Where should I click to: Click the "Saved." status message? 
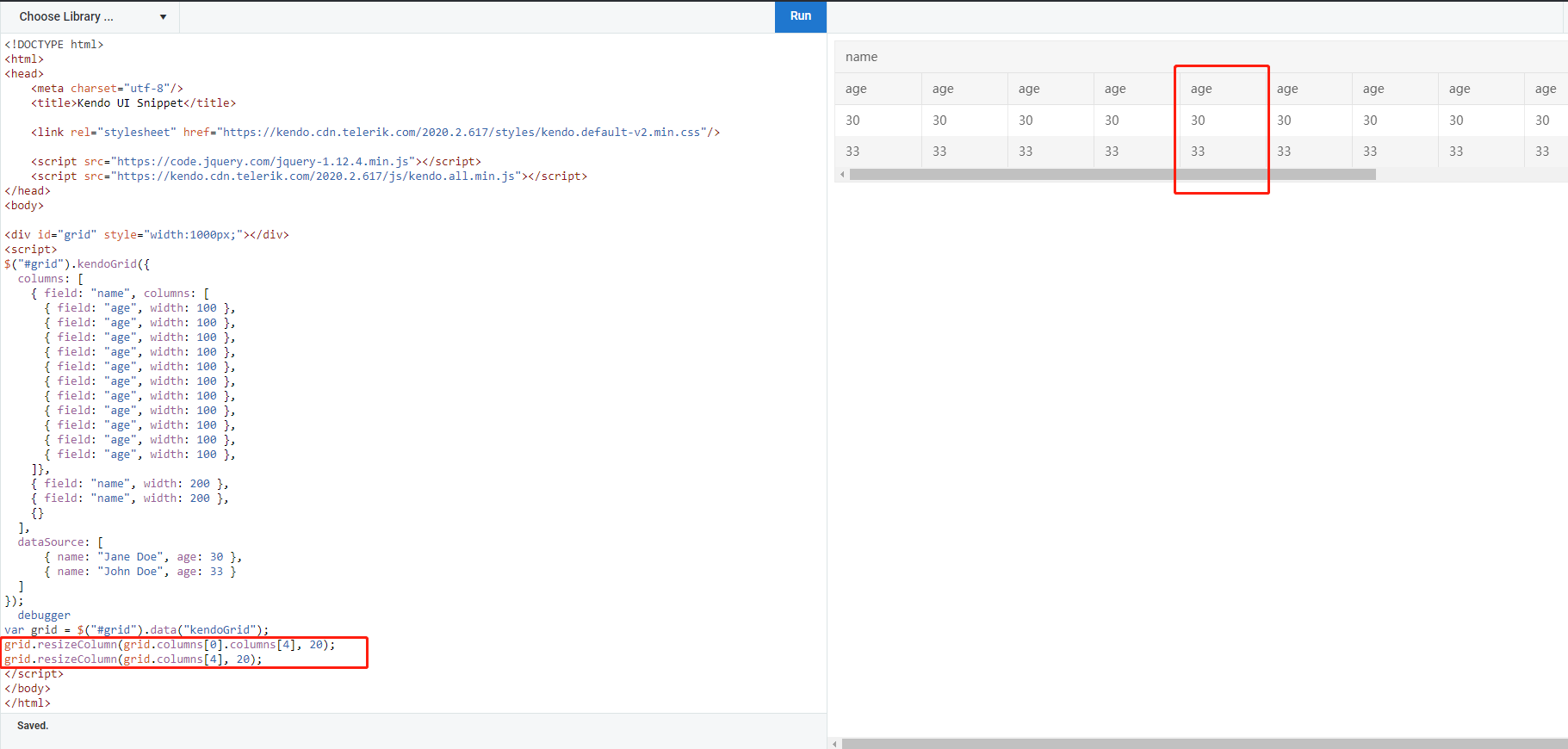coord(33,726)
